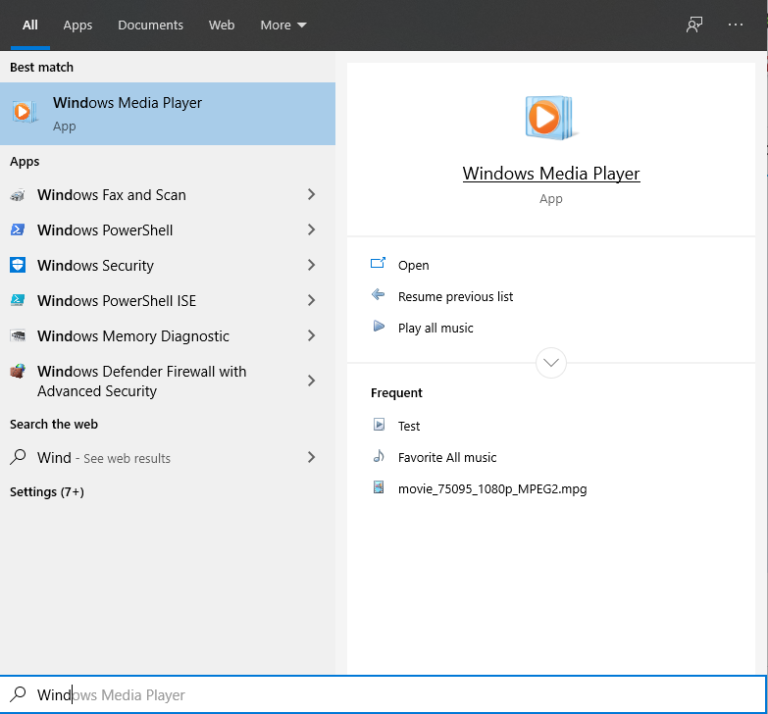The image size is (768, 714).
Task: Open movie_75095_1080p_MPEG2.mpg from Frequent list
Action: click(492, 489)
